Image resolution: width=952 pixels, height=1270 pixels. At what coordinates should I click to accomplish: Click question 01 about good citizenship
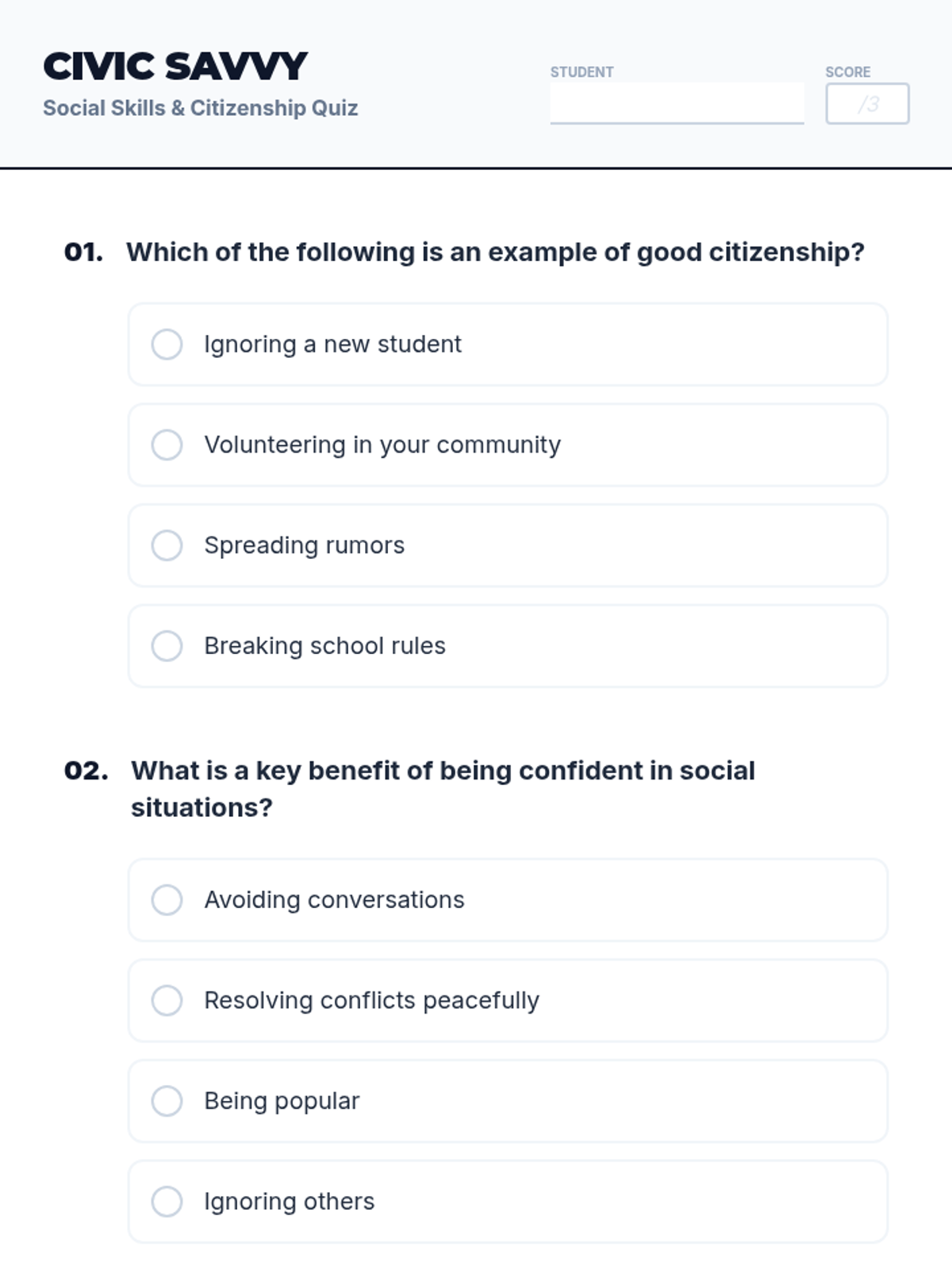[495, 252]
